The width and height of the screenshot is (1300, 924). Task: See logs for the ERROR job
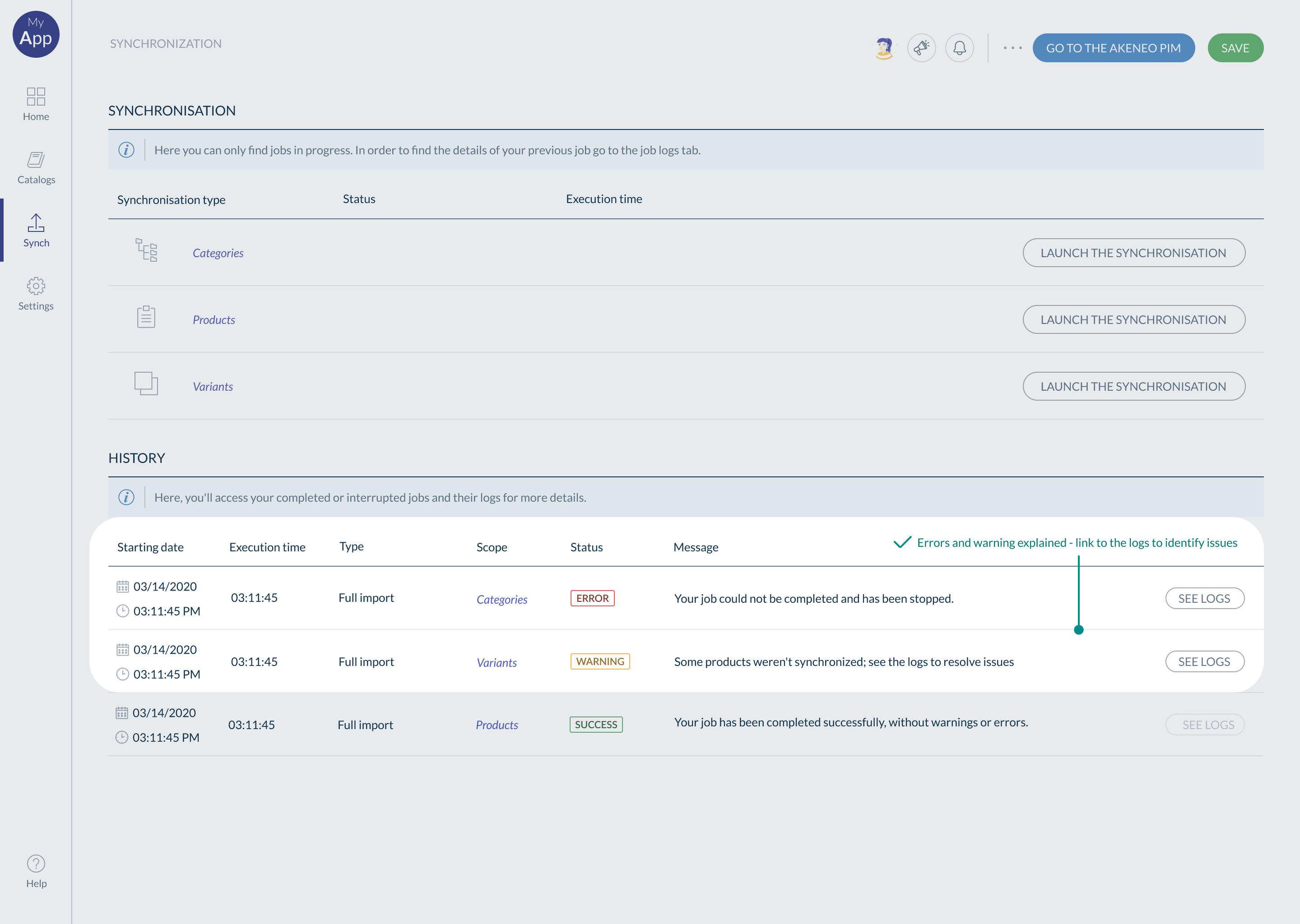[1204, 599]
